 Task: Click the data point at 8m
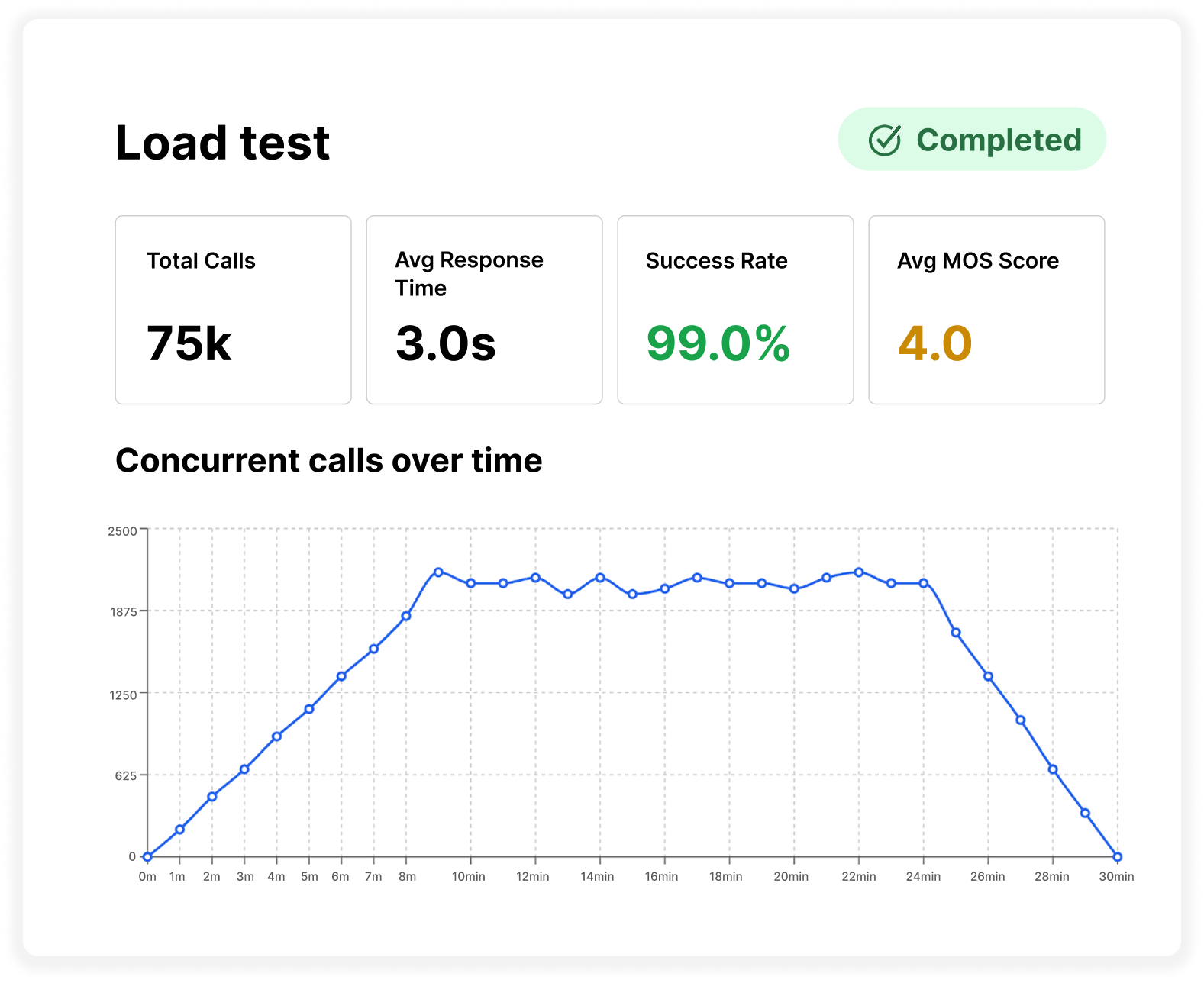tap(406, 616)
